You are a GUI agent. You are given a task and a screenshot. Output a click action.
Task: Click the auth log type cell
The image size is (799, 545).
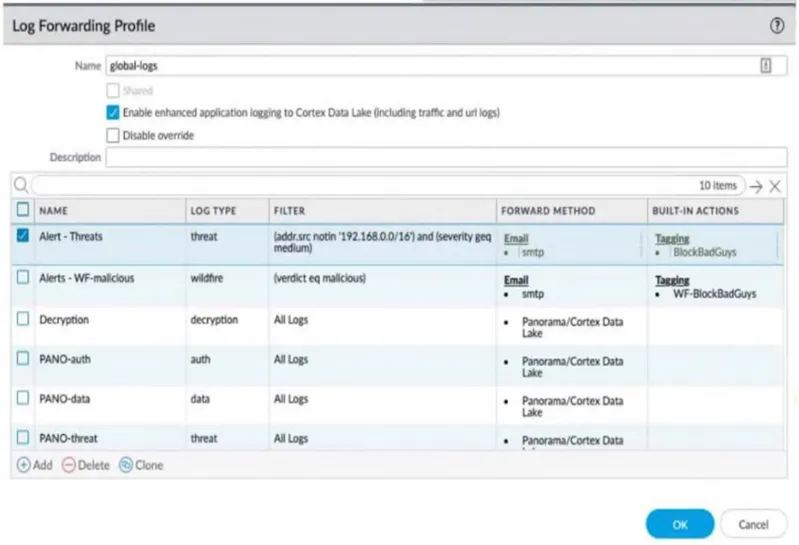pos(200,359)
